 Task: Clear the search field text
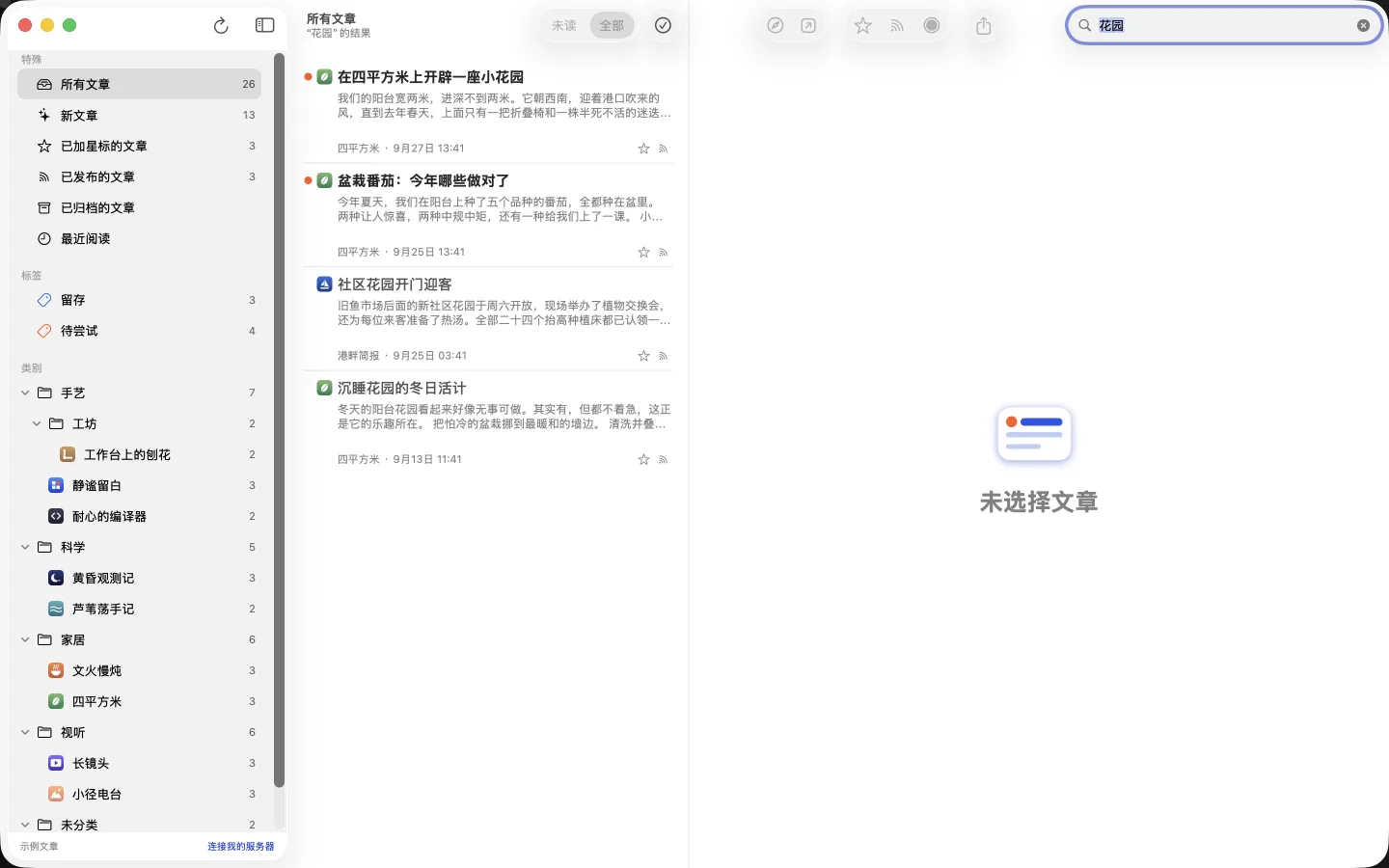[1363, 26]
